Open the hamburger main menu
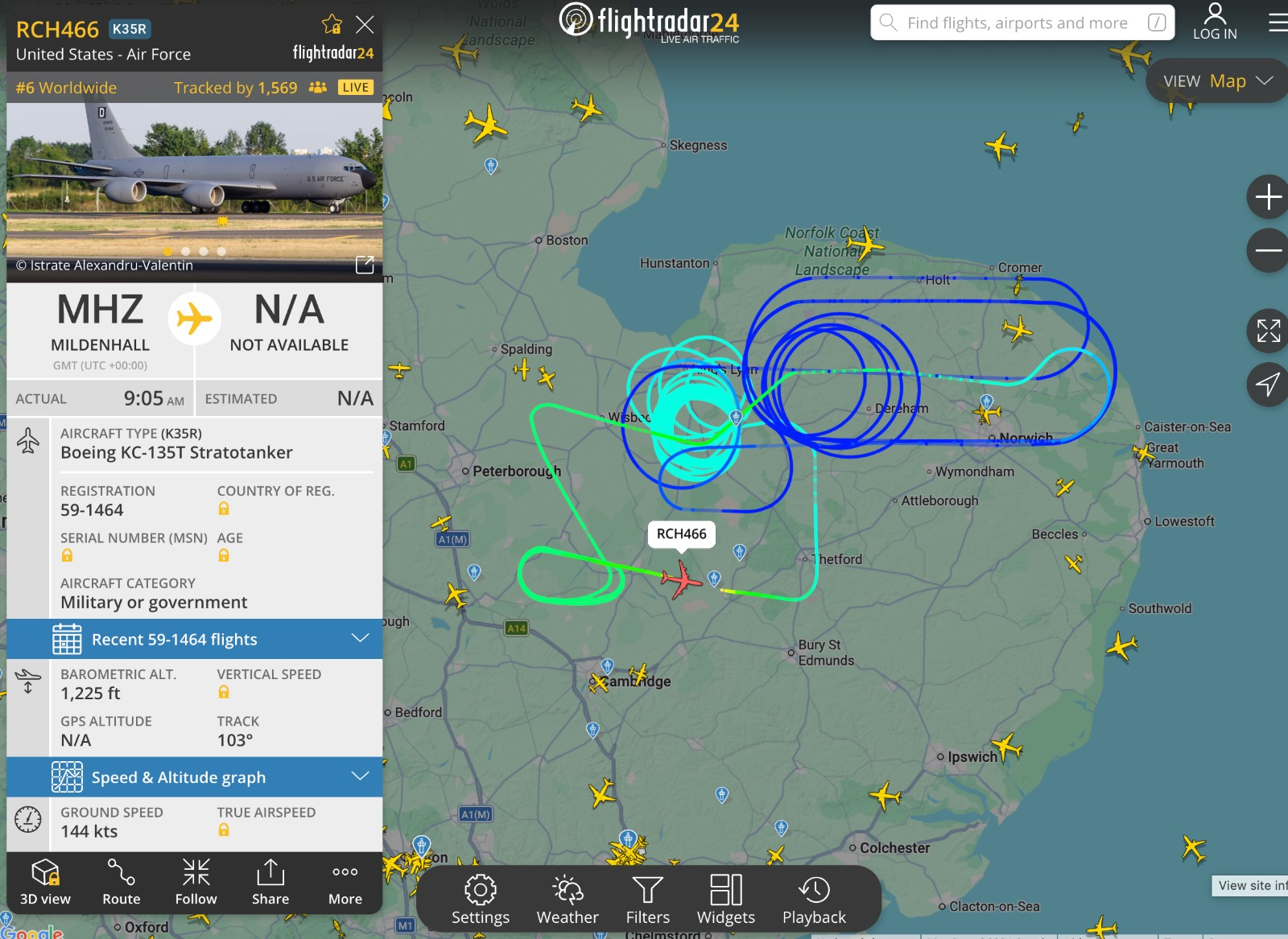Image resolution: width=1288 pixels, height=939 pixels. tap(1278, 23)
